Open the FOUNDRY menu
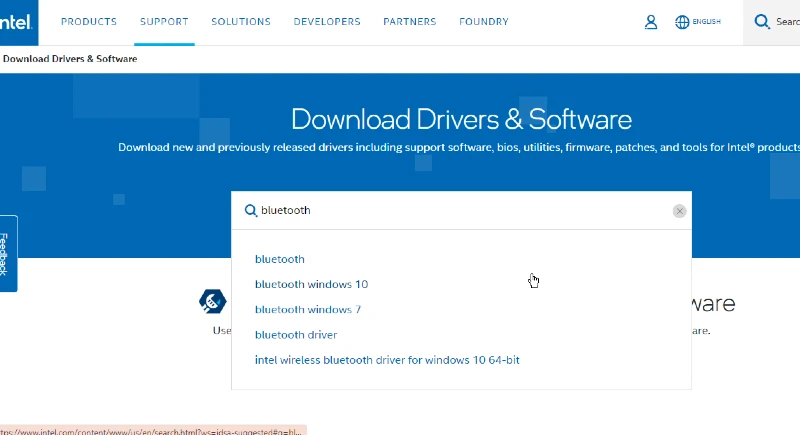 (484, 22)
